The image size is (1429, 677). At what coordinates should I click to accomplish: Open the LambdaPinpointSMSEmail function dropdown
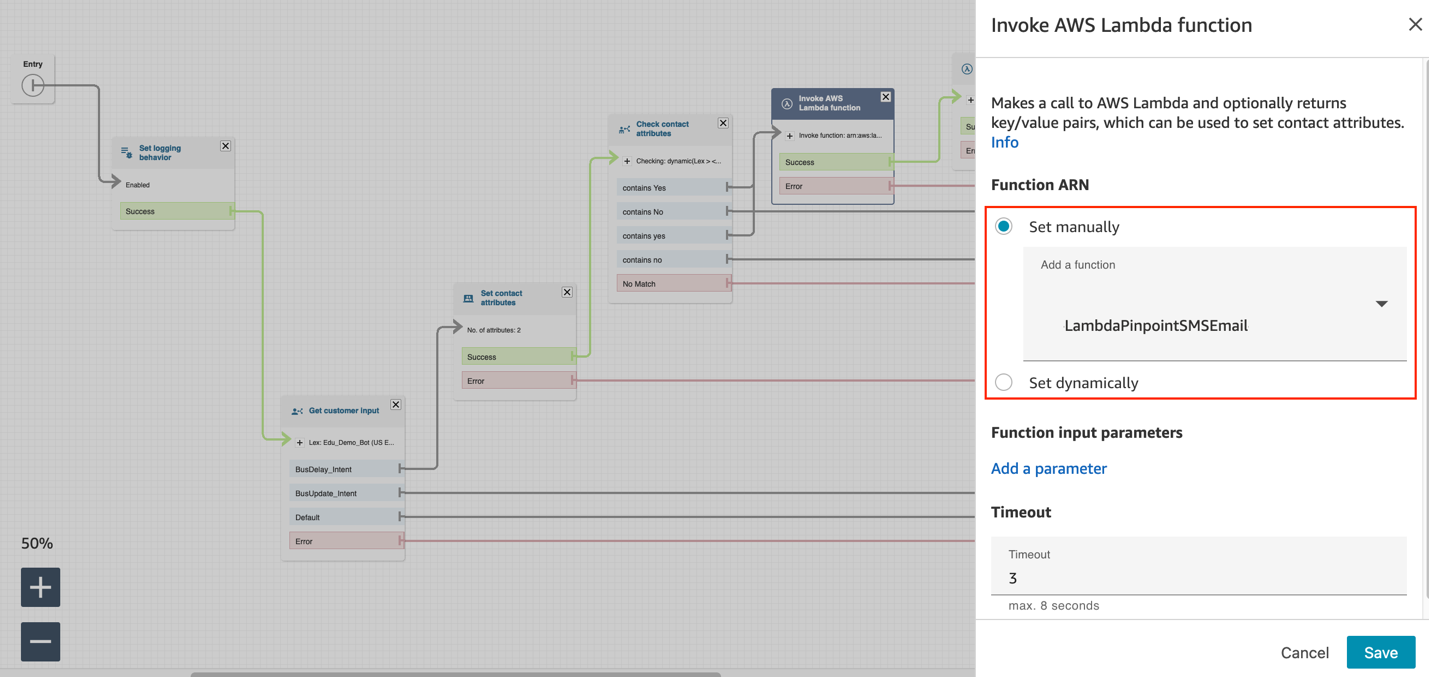[1381, 303]
